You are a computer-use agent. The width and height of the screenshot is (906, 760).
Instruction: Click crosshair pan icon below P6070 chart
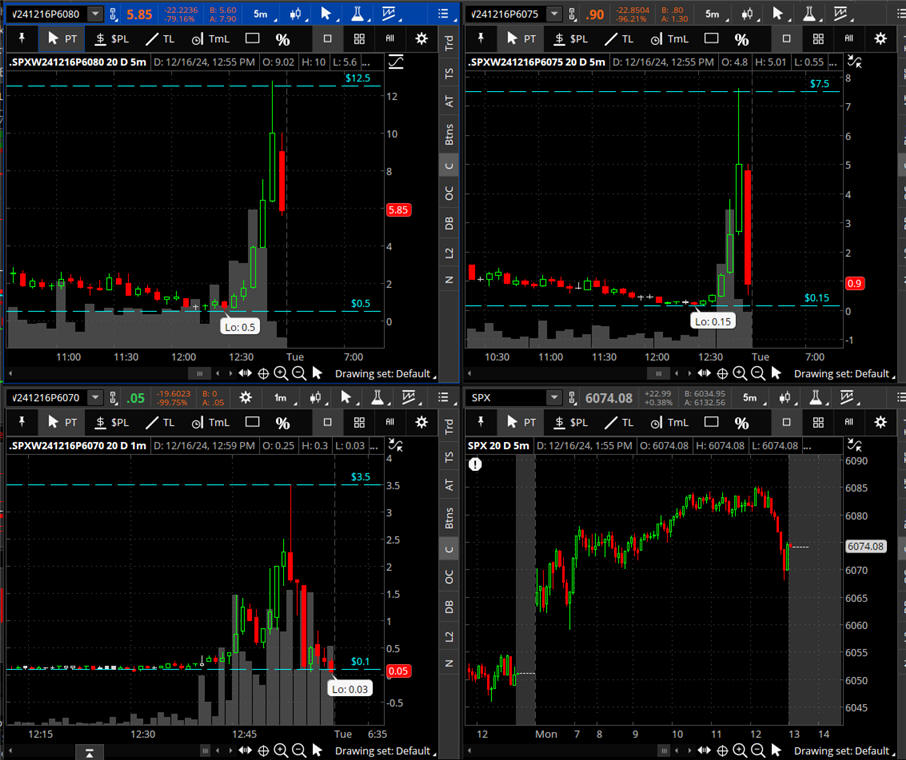coord(263,751)
